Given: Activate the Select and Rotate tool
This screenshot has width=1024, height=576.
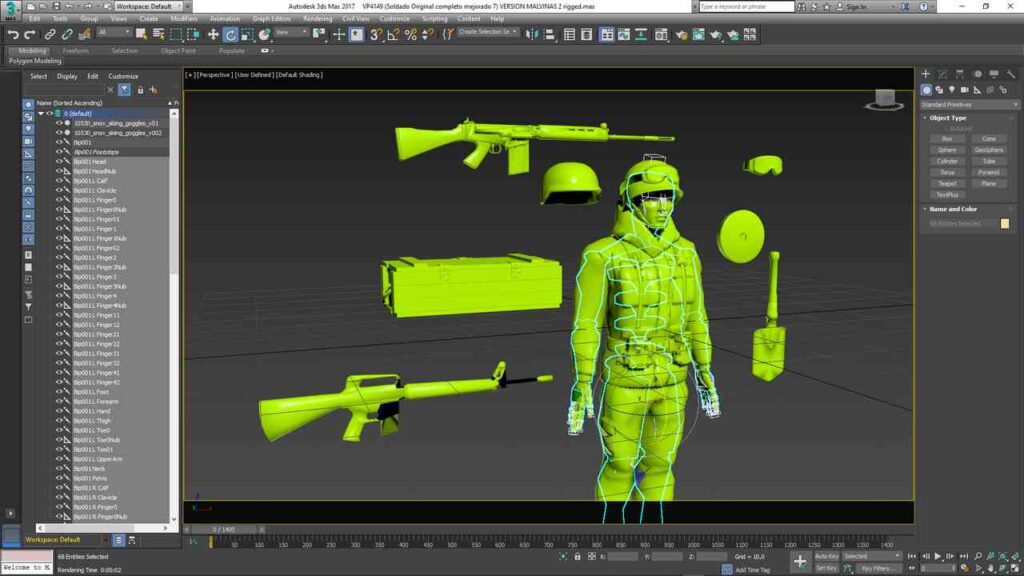Looking at the screenshot, I should tap(233, 35).
